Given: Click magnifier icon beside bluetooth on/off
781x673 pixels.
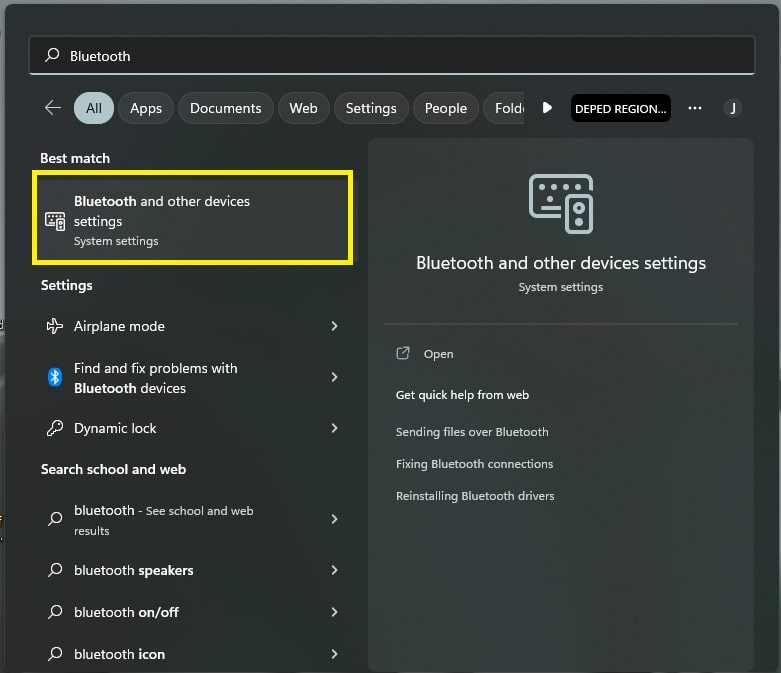Looking at the screenshot, I should [x=55, y=611].
